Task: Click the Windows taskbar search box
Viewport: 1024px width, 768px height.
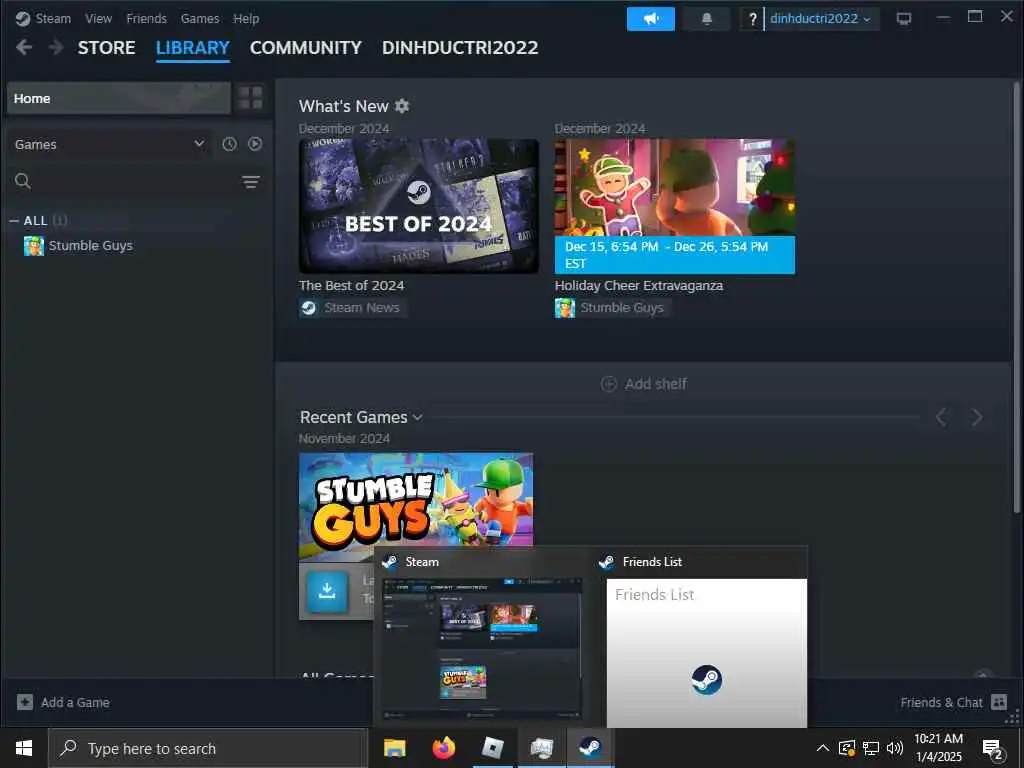Action: click(x=208, y=748)
